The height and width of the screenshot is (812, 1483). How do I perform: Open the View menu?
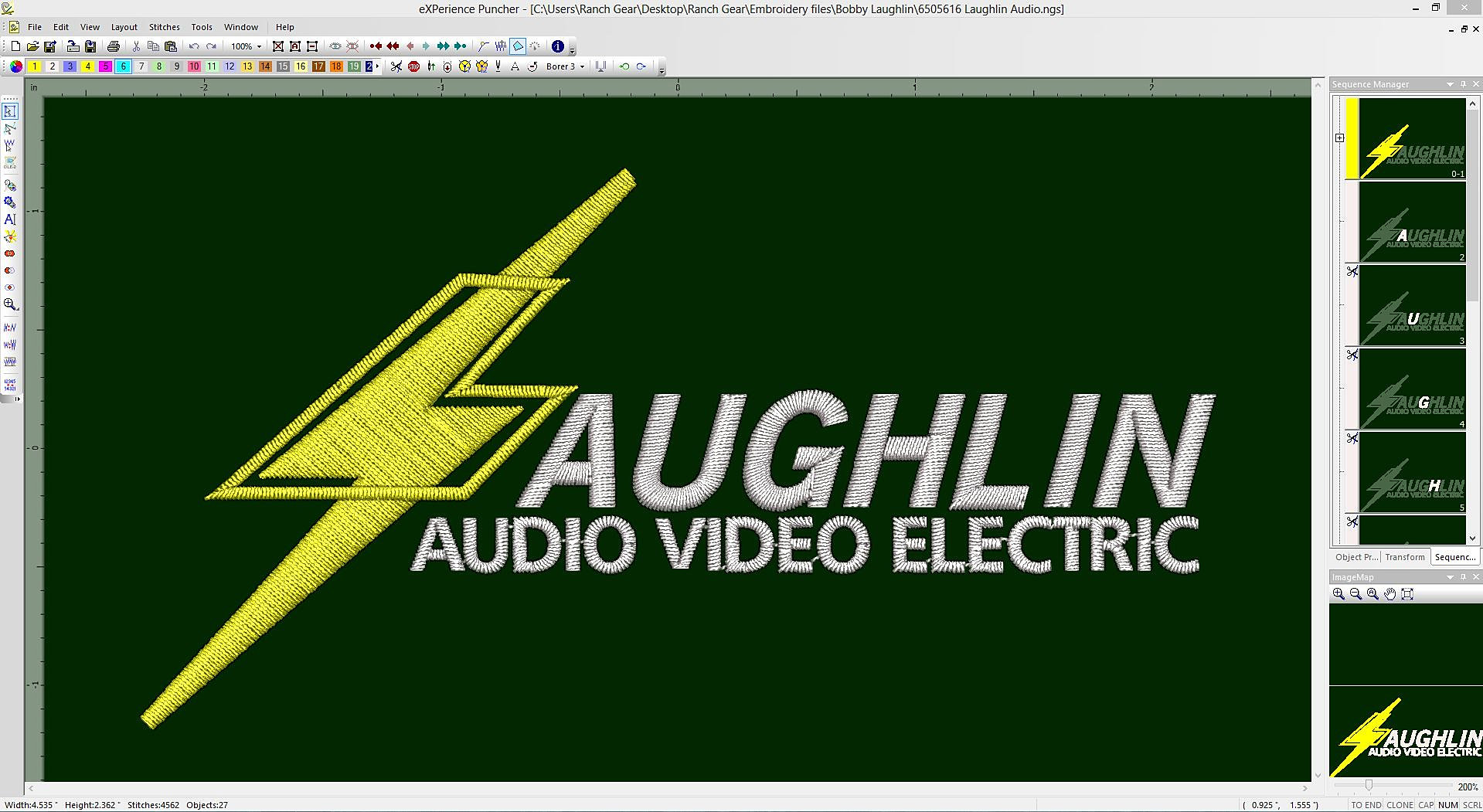point(90,27)
